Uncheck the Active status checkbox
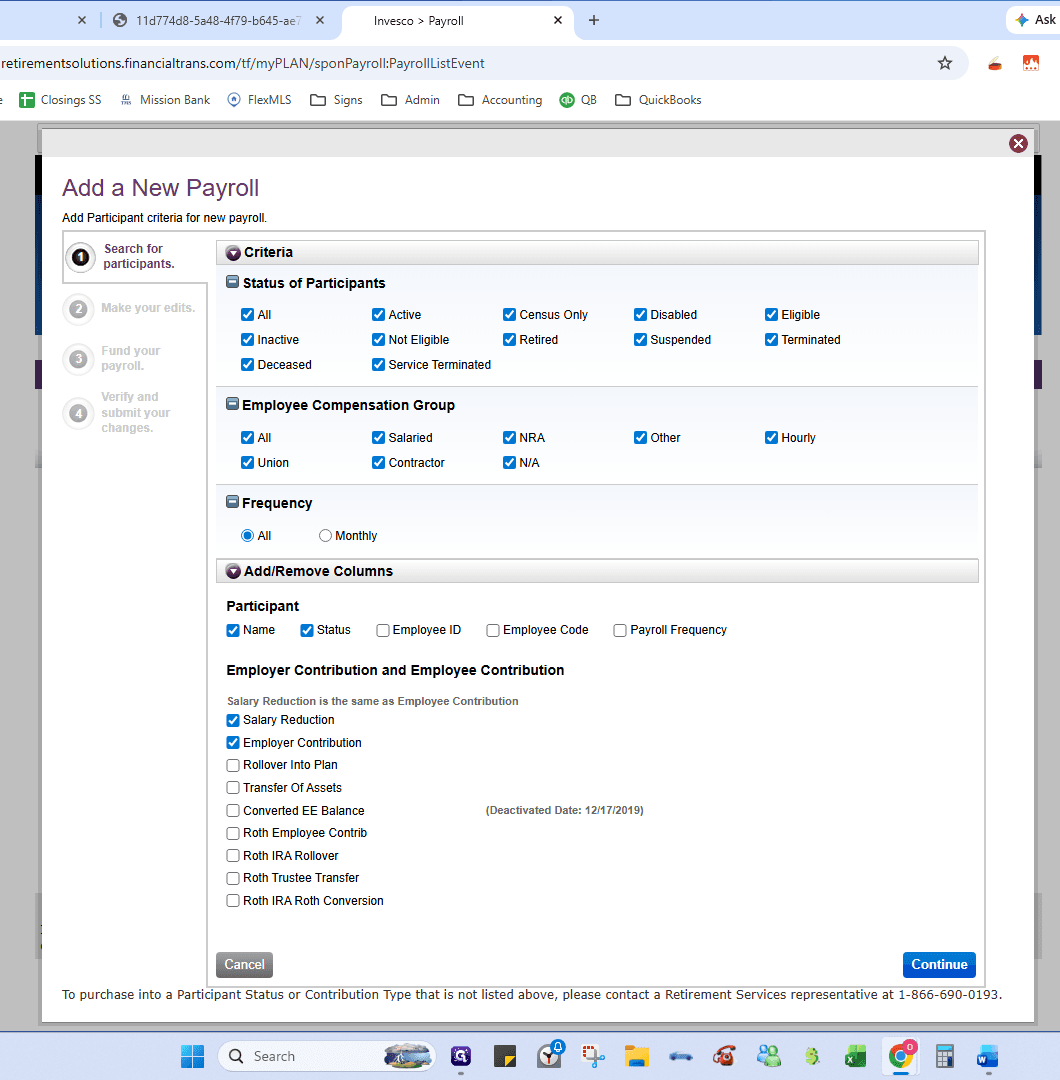 378,315
